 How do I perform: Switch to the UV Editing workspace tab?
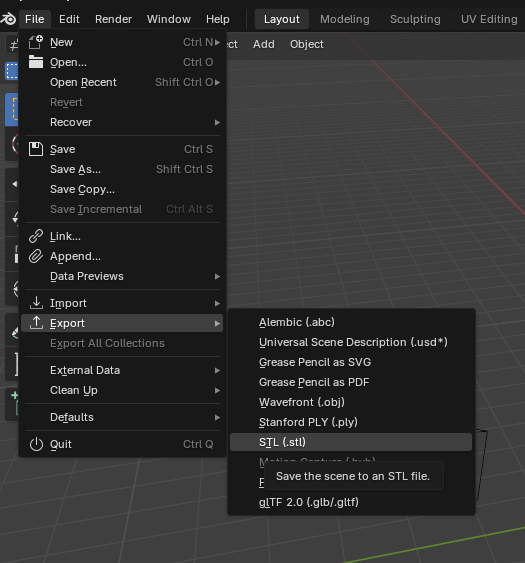tap(489, 19)
